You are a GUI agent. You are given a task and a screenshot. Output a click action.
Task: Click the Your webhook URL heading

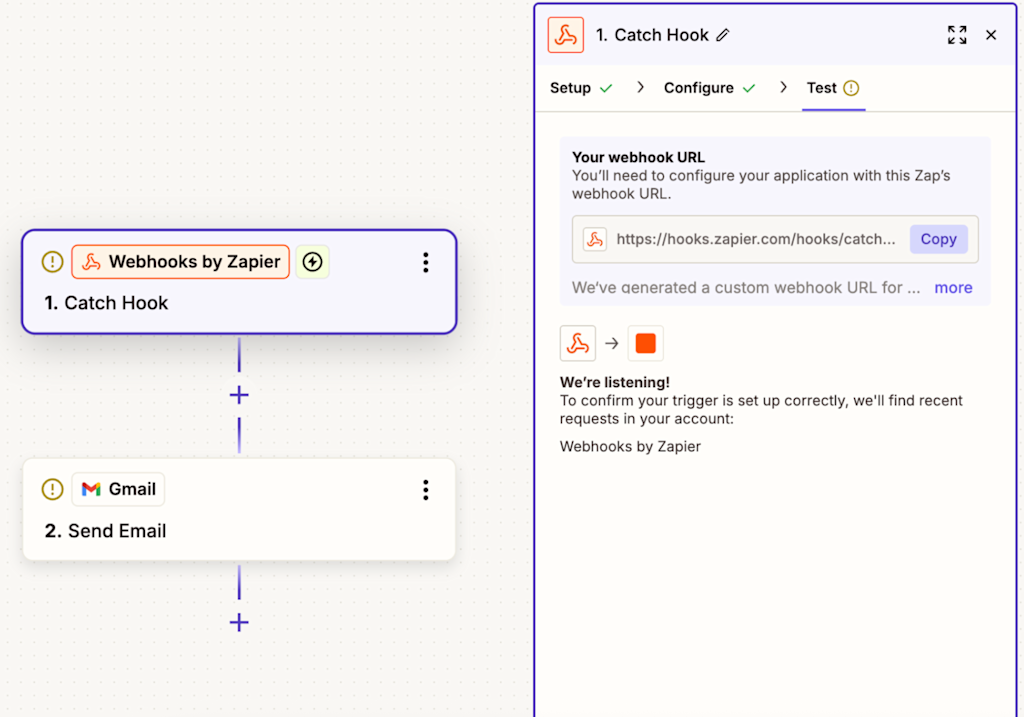[638, 157]
